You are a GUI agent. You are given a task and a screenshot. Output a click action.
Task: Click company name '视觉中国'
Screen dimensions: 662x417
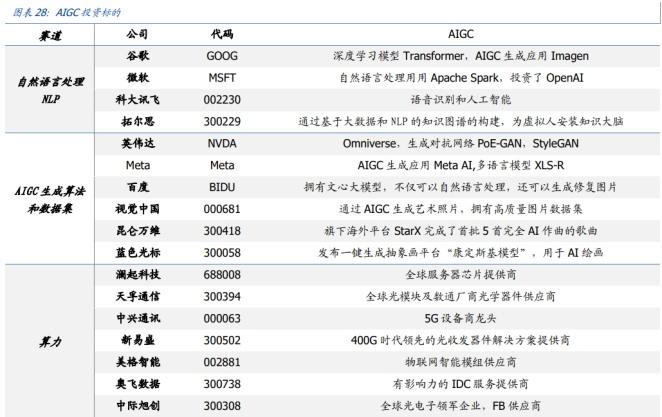pos(138,209)
